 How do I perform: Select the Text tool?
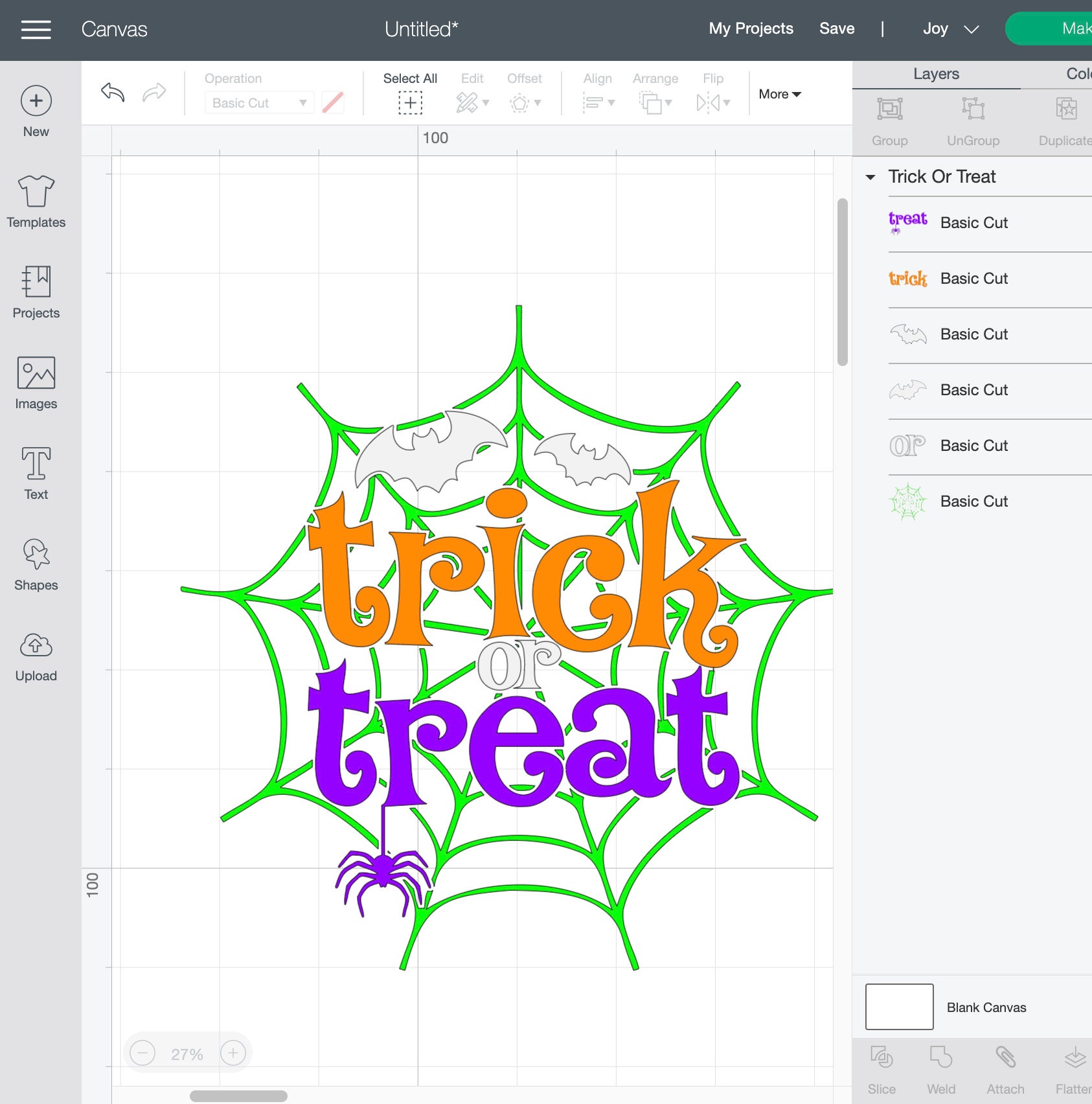(36, 463)
